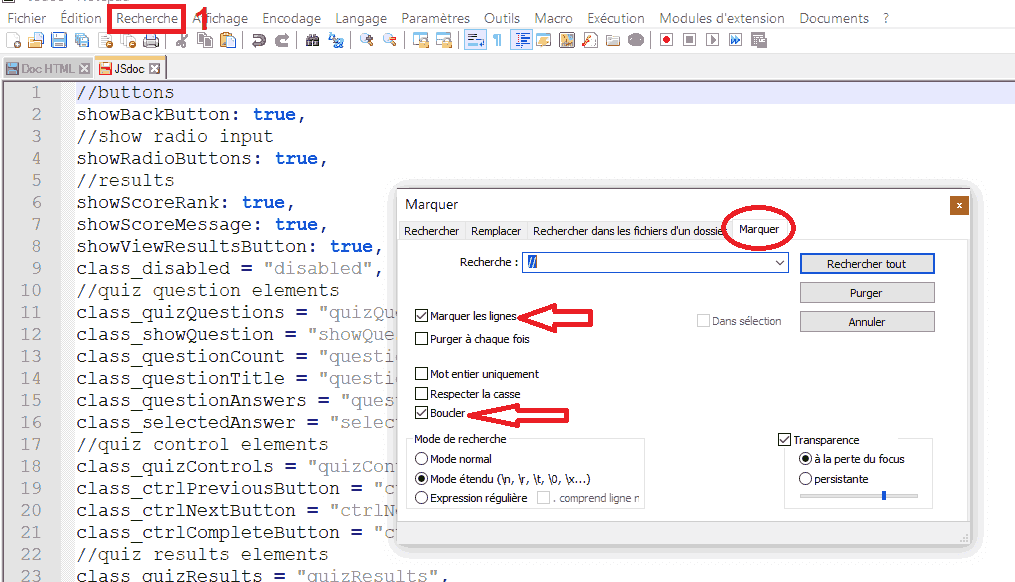Screen dimensions: 1015x582
Task: Click the Save file floppy icon
Action: 59,41
